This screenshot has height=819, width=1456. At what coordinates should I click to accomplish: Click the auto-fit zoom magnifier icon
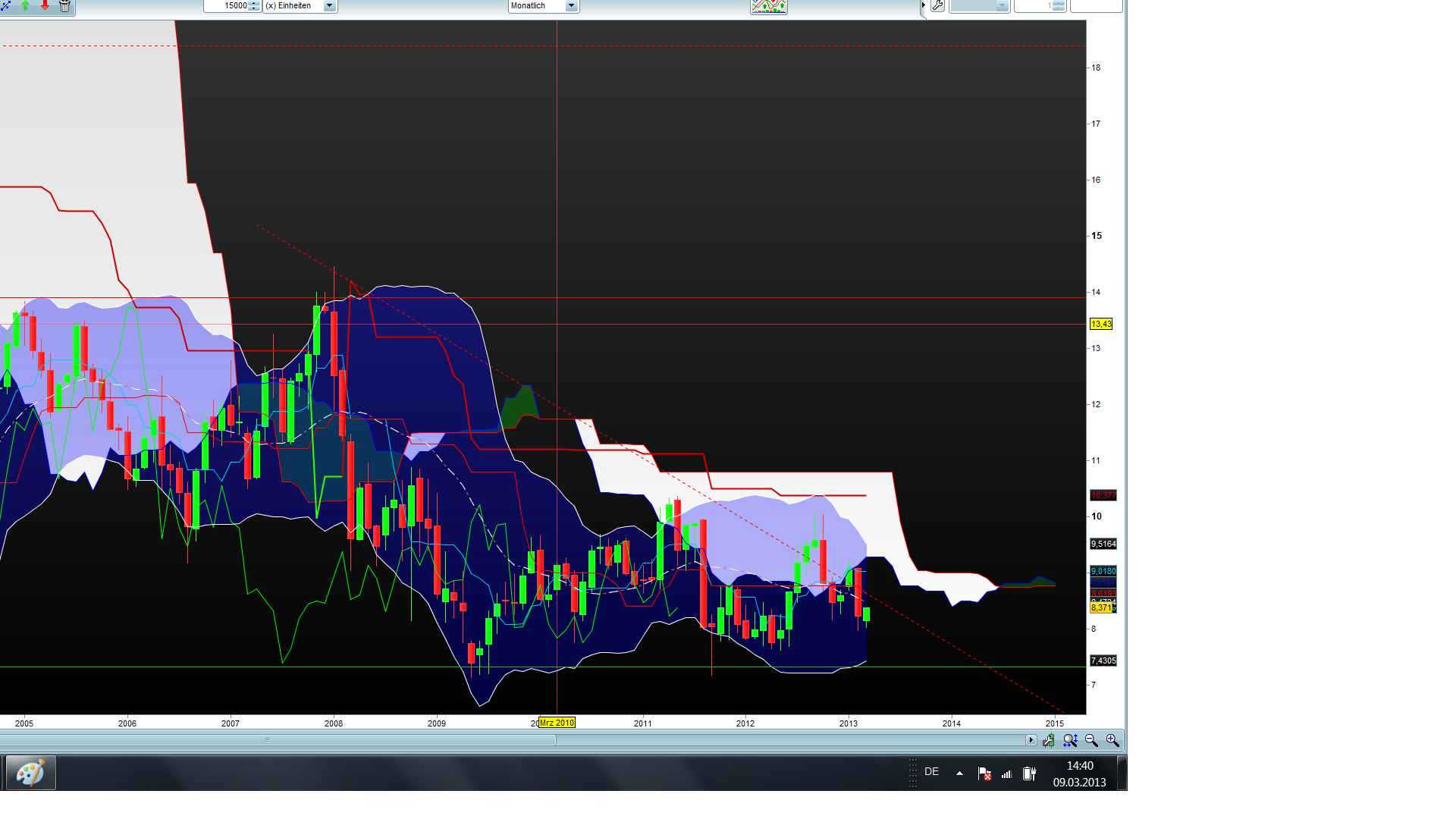pyautogui.click(x=1070, y=740)
